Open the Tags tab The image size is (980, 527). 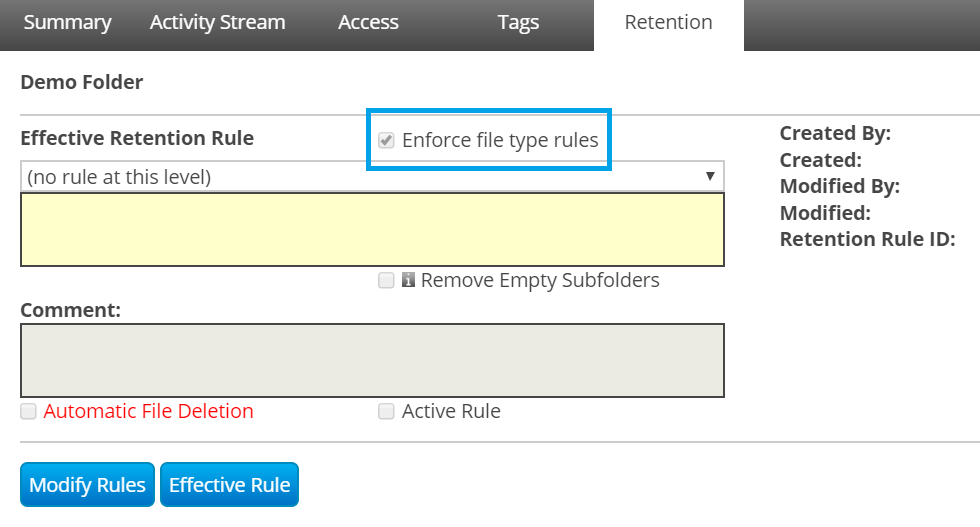pos(518,22)
